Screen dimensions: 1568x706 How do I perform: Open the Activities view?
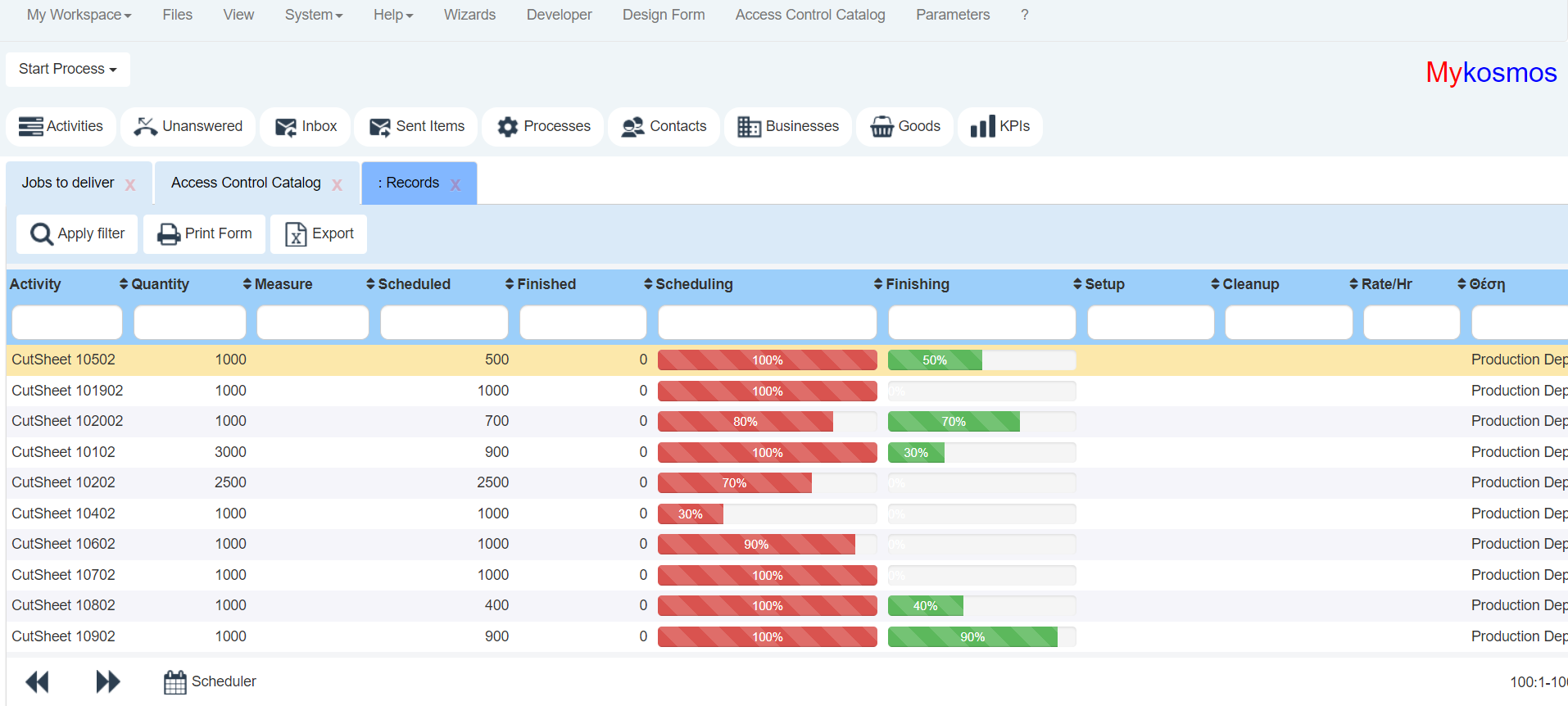[61, 126]
